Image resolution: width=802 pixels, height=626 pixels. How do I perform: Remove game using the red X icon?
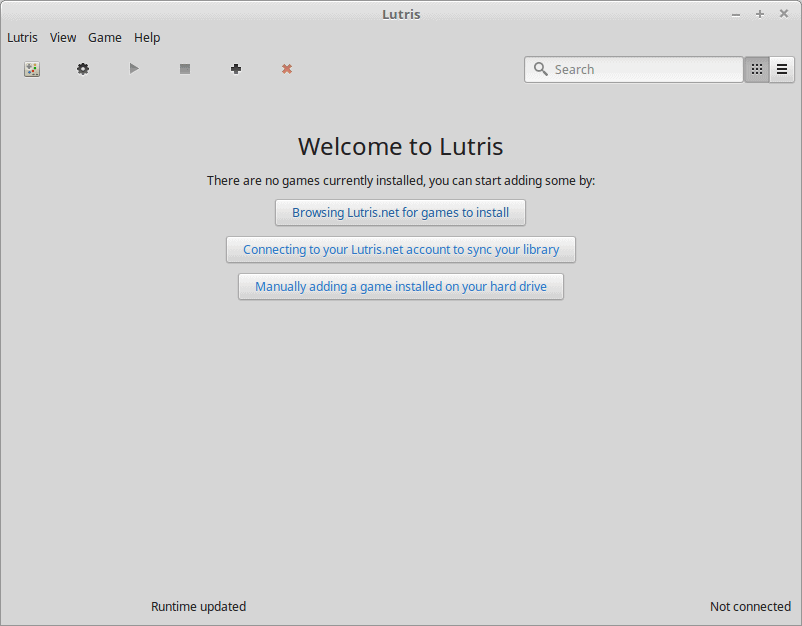point(287,69)
